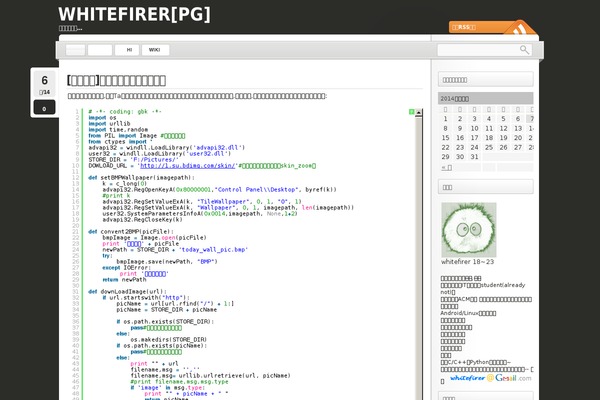This screenshot has height=400, width=600.
Task: Click the RSS feed signal icon
Action: click(x=520, y=28)
